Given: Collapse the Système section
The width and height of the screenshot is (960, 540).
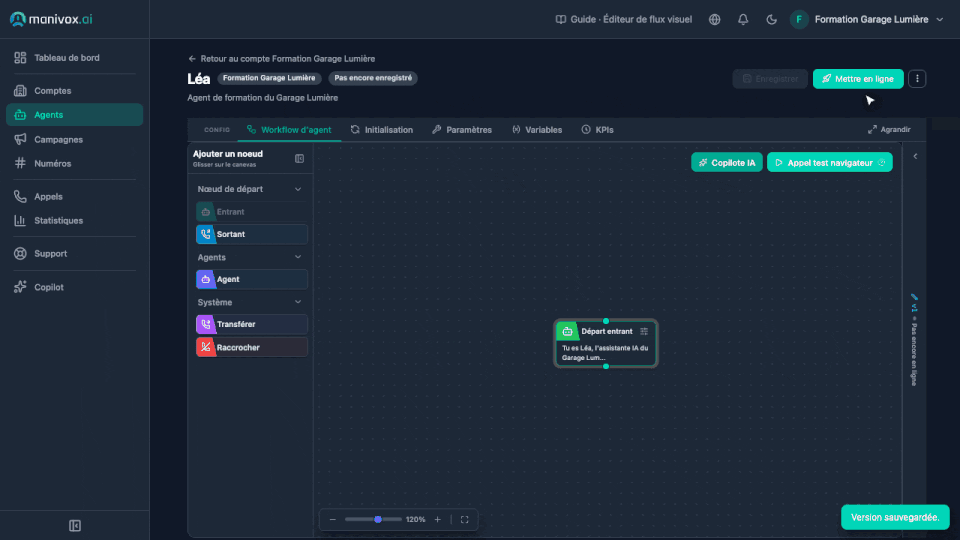Looking at the screenshot, I should click(x=298, y=302).
